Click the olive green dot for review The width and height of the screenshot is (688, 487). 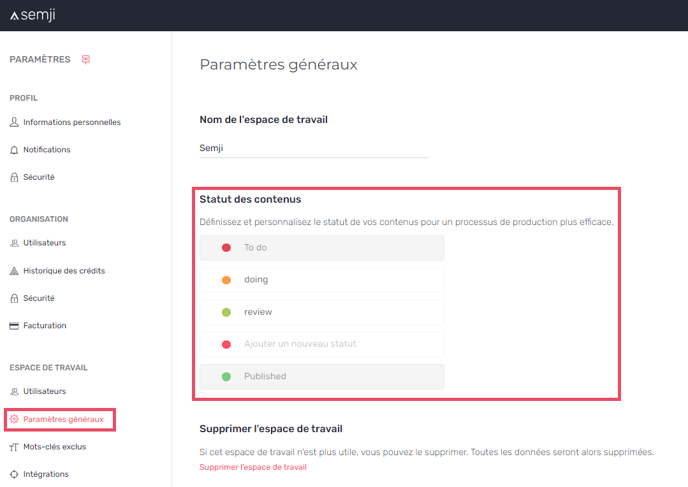pos(226,312)
